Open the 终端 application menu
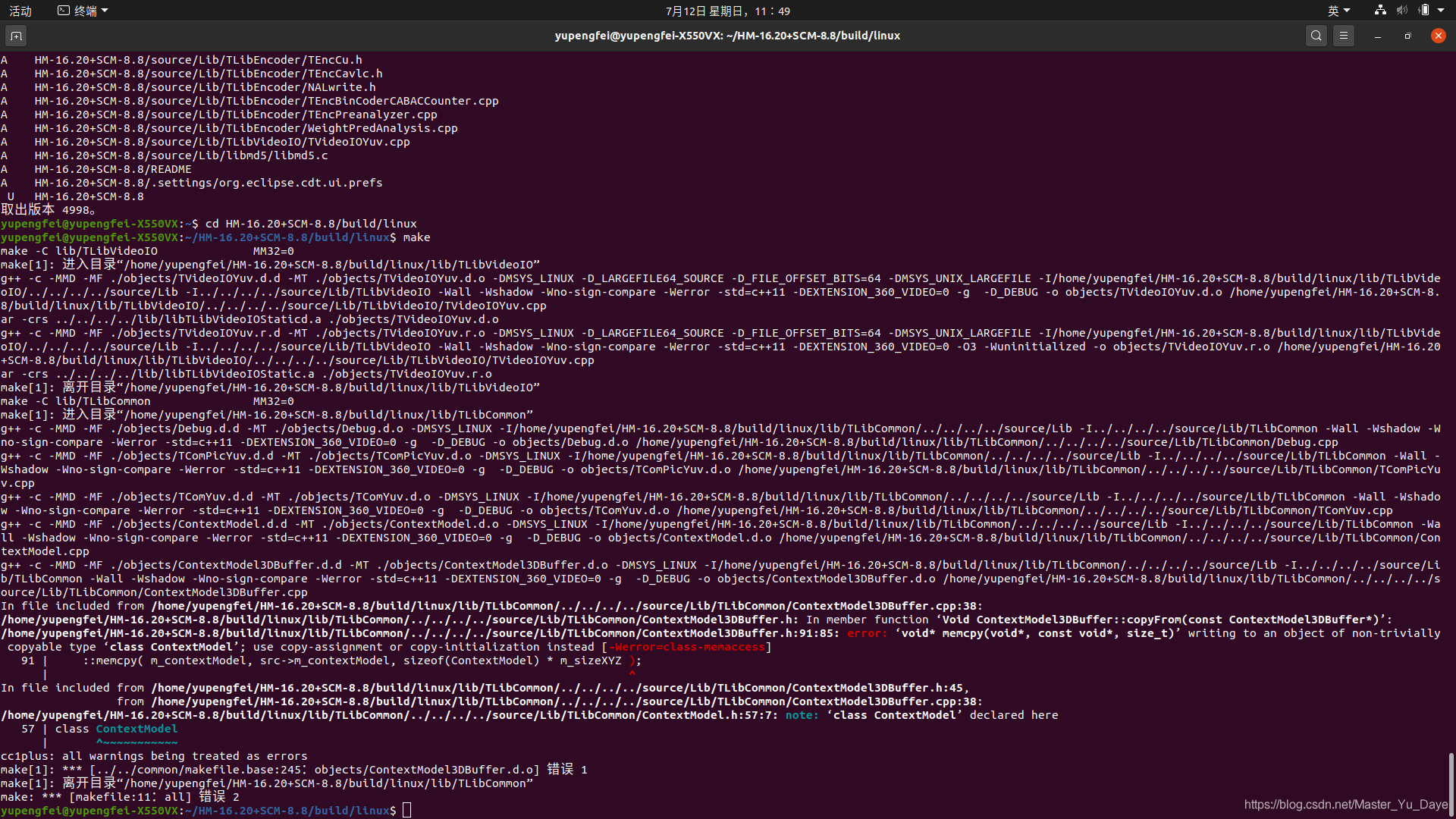The height and width of the screenshot is (819, 1456). 83,11
